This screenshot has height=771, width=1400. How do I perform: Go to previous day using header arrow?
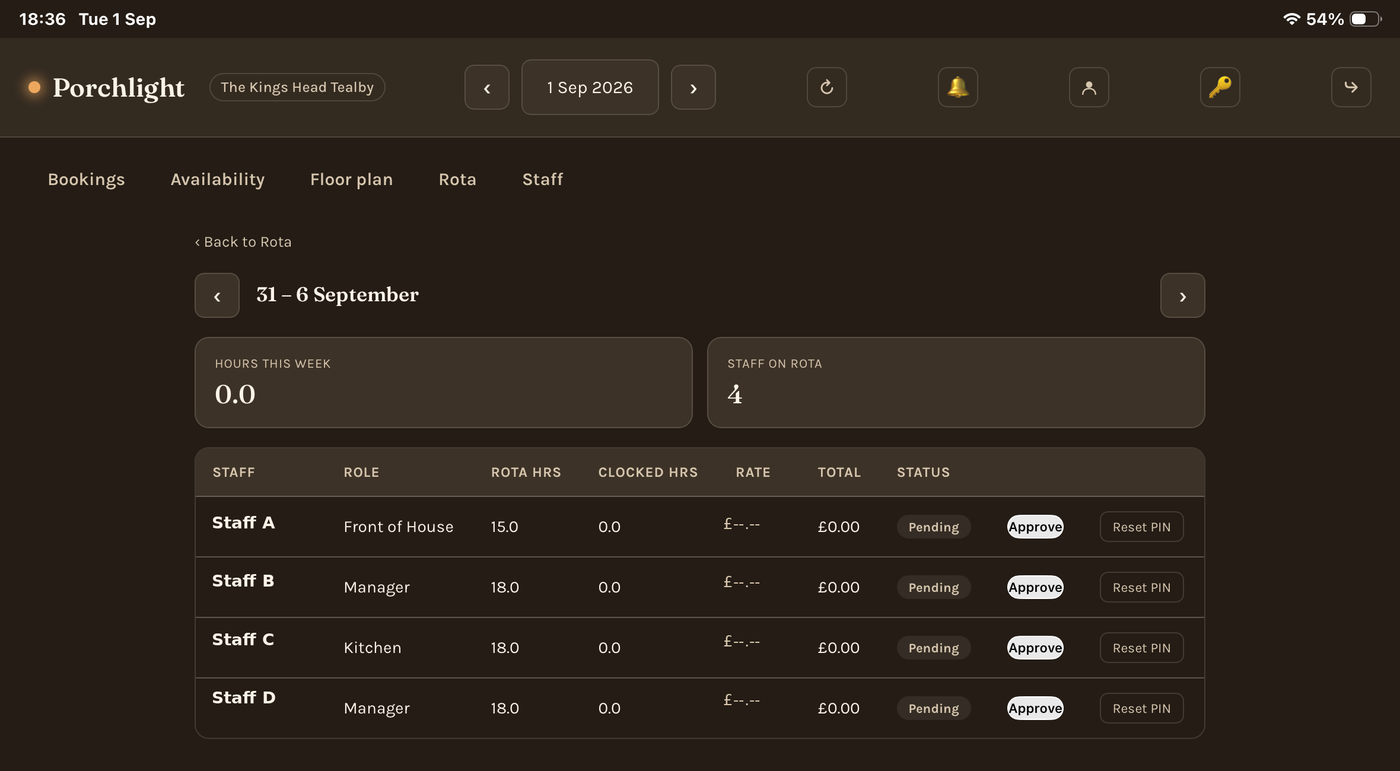[487, 88]
